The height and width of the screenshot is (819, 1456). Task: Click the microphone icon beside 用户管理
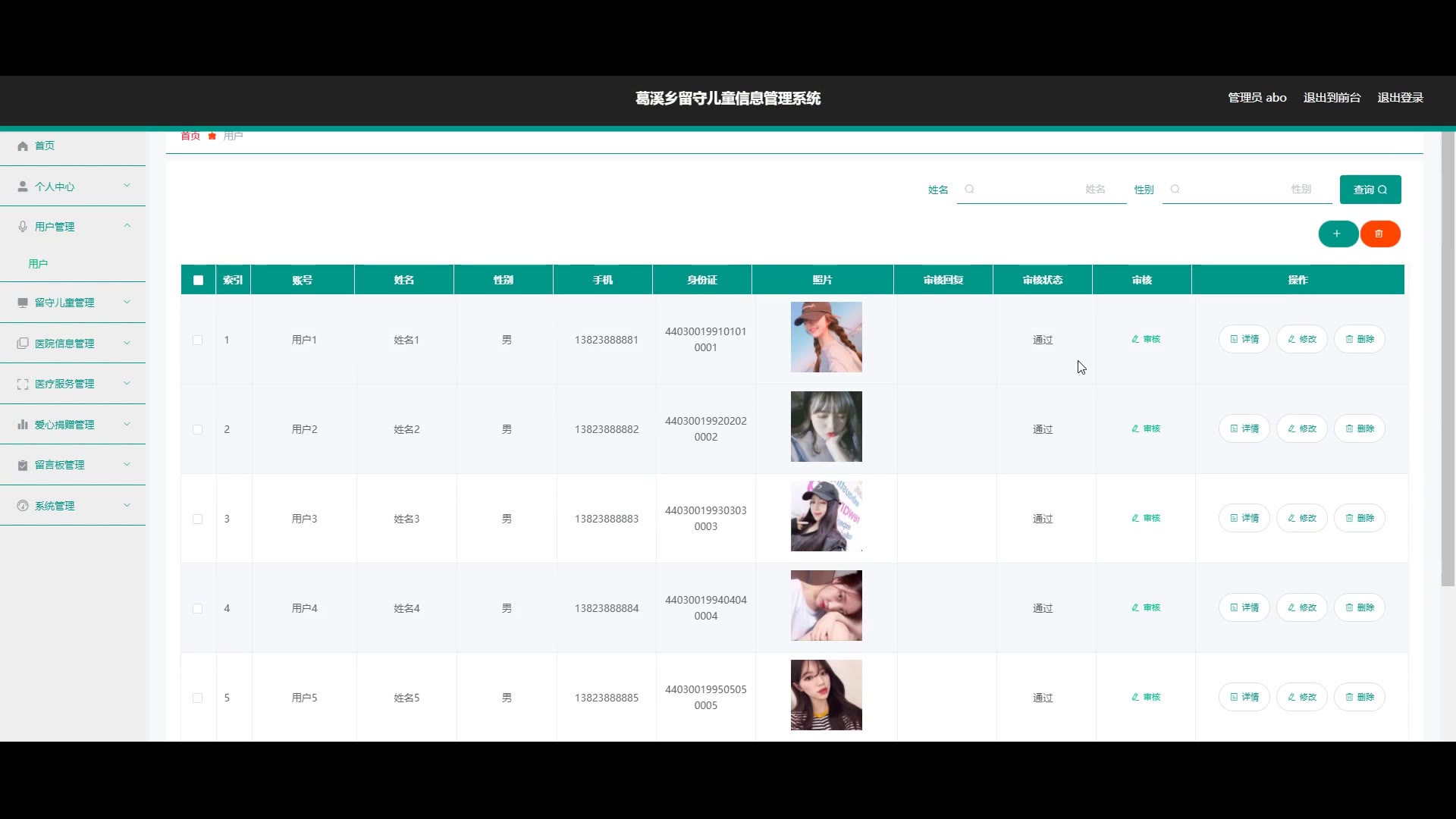tap(23, 227)
